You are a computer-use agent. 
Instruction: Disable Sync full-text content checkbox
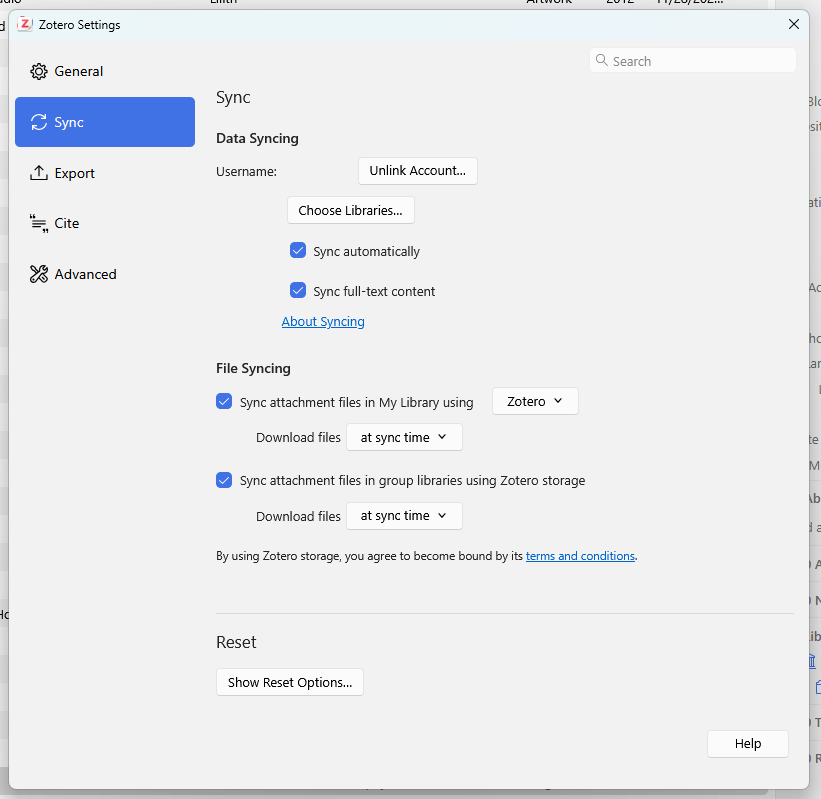[x=297, y=291]
